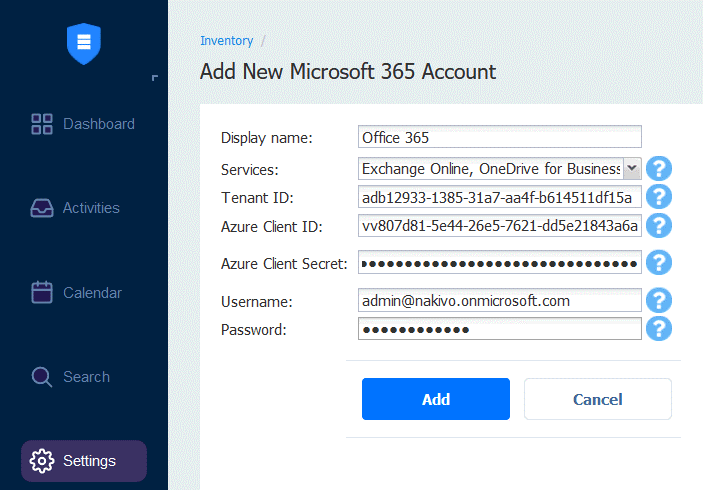Go back via Inventory breadcrumb link
The height and width of the screenshot is (490, 703).
226,41
